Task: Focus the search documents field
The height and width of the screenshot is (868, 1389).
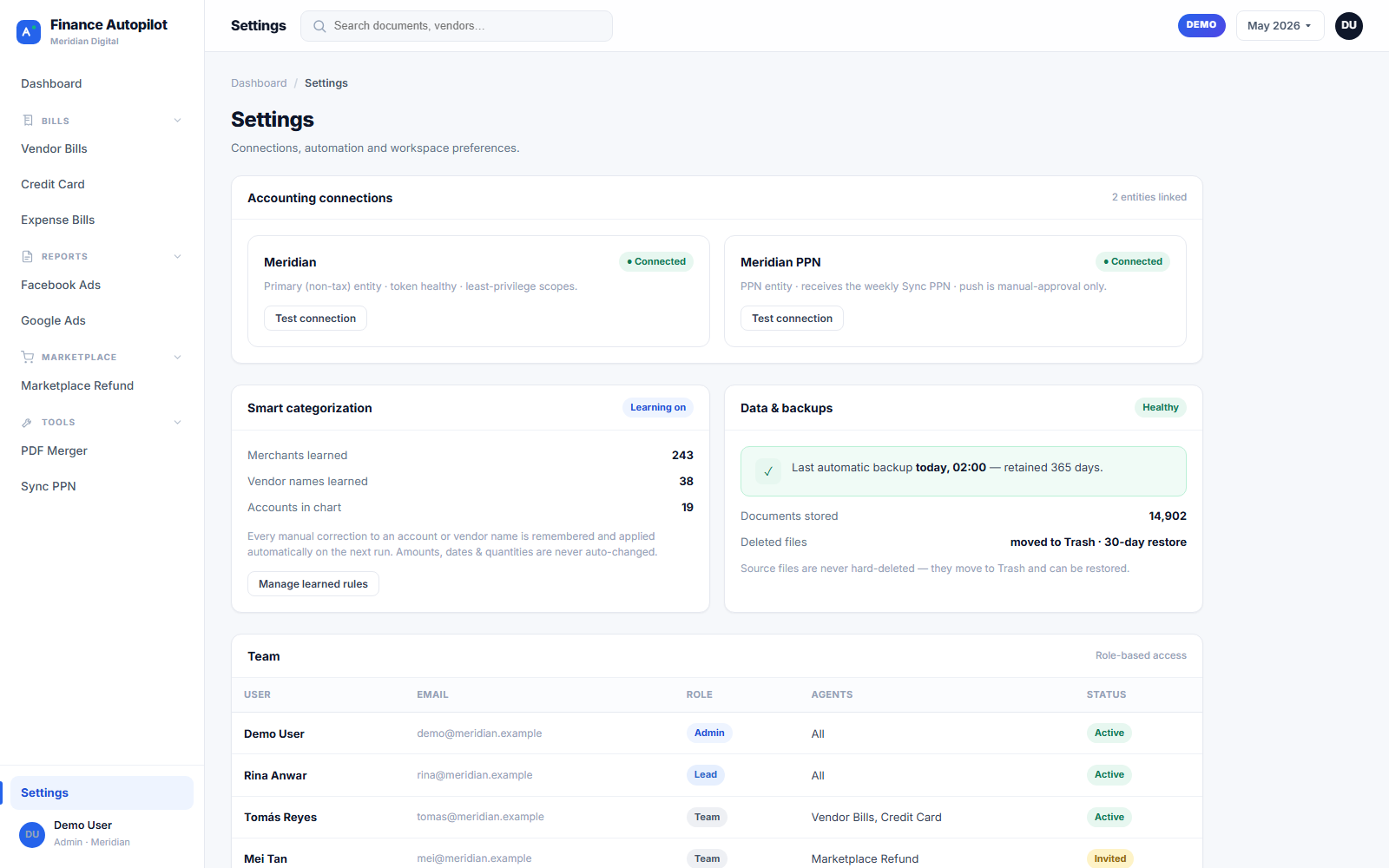Action: 457,26
